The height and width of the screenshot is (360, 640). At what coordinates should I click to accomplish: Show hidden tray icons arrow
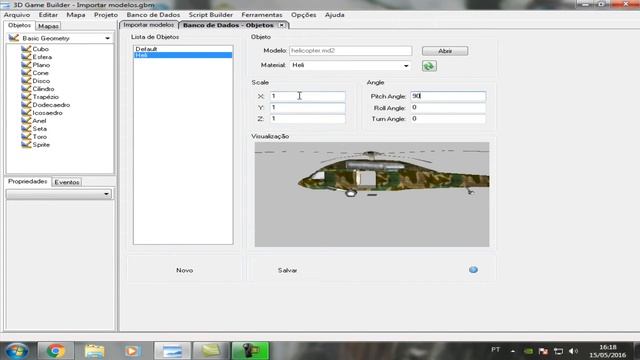513,351
